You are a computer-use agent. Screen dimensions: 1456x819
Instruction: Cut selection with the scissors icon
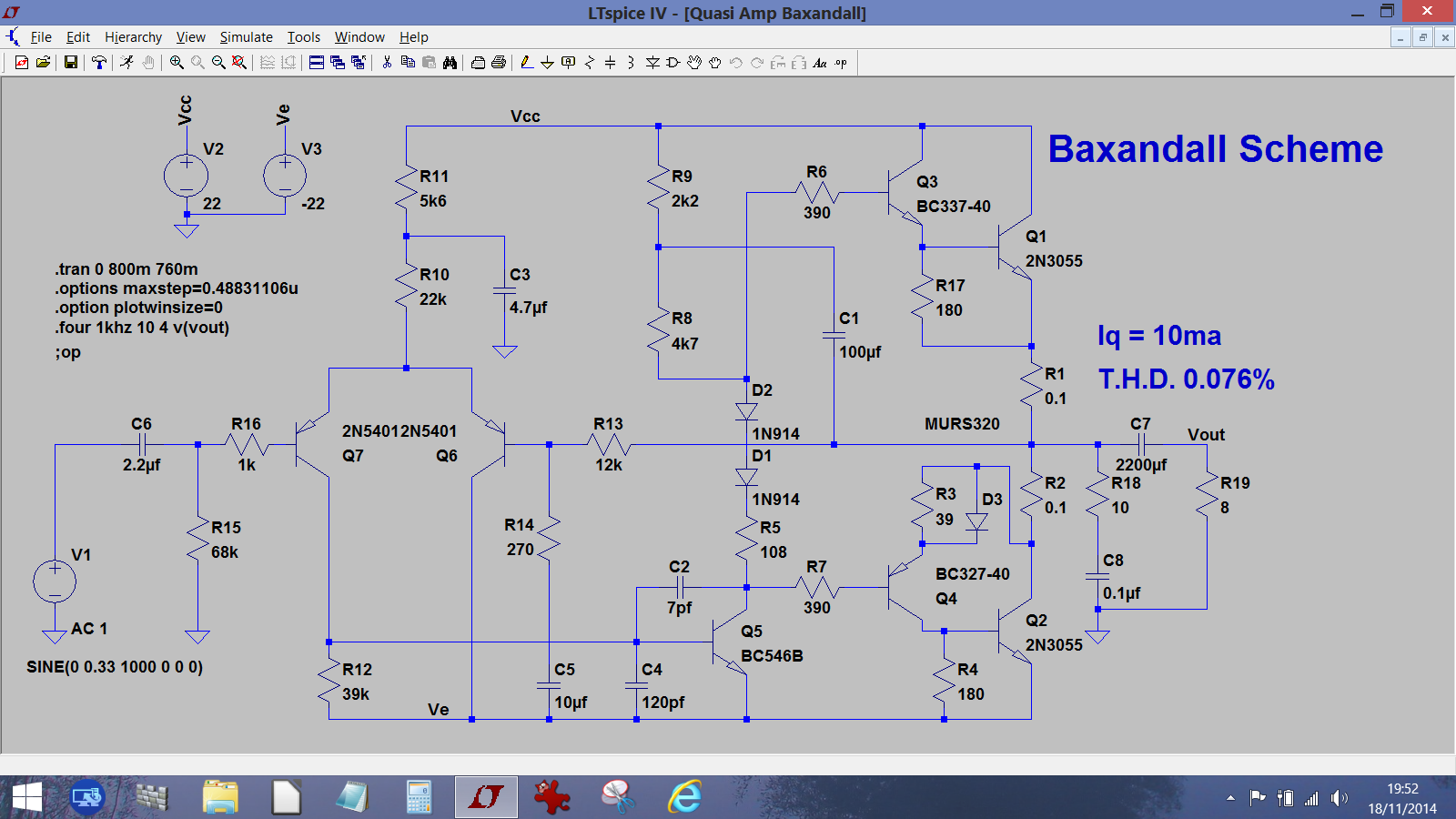pyautogui.click(x=387, y=62)
